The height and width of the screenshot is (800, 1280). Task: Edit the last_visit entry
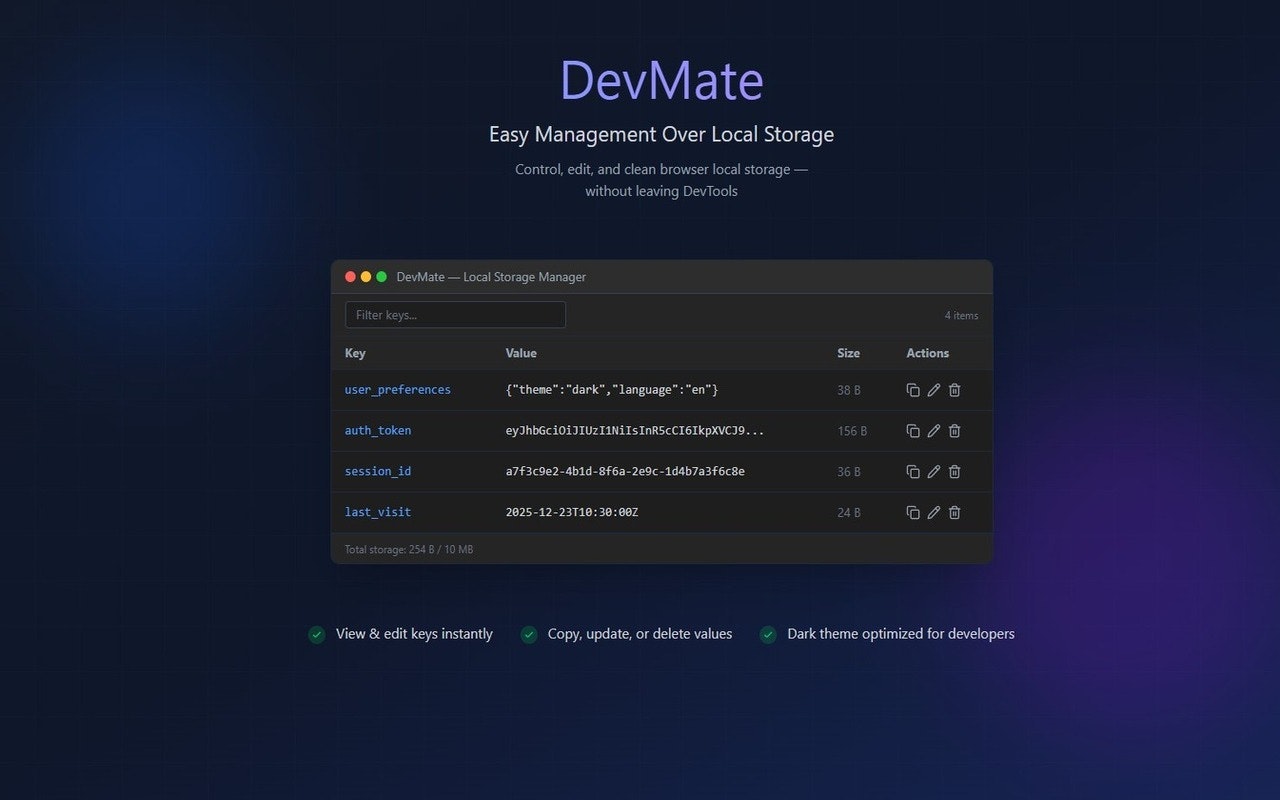pos(933,512)
